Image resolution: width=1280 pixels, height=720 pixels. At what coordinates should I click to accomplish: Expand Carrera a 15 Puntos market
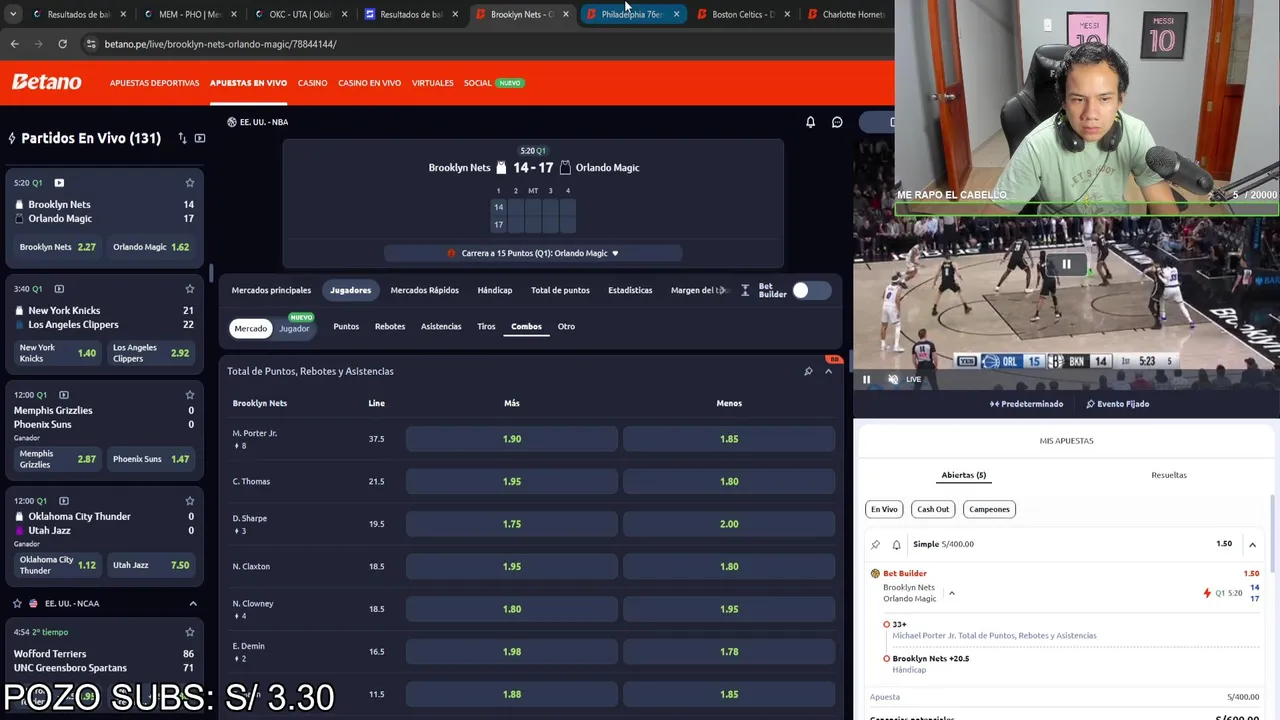coord(533,253)
